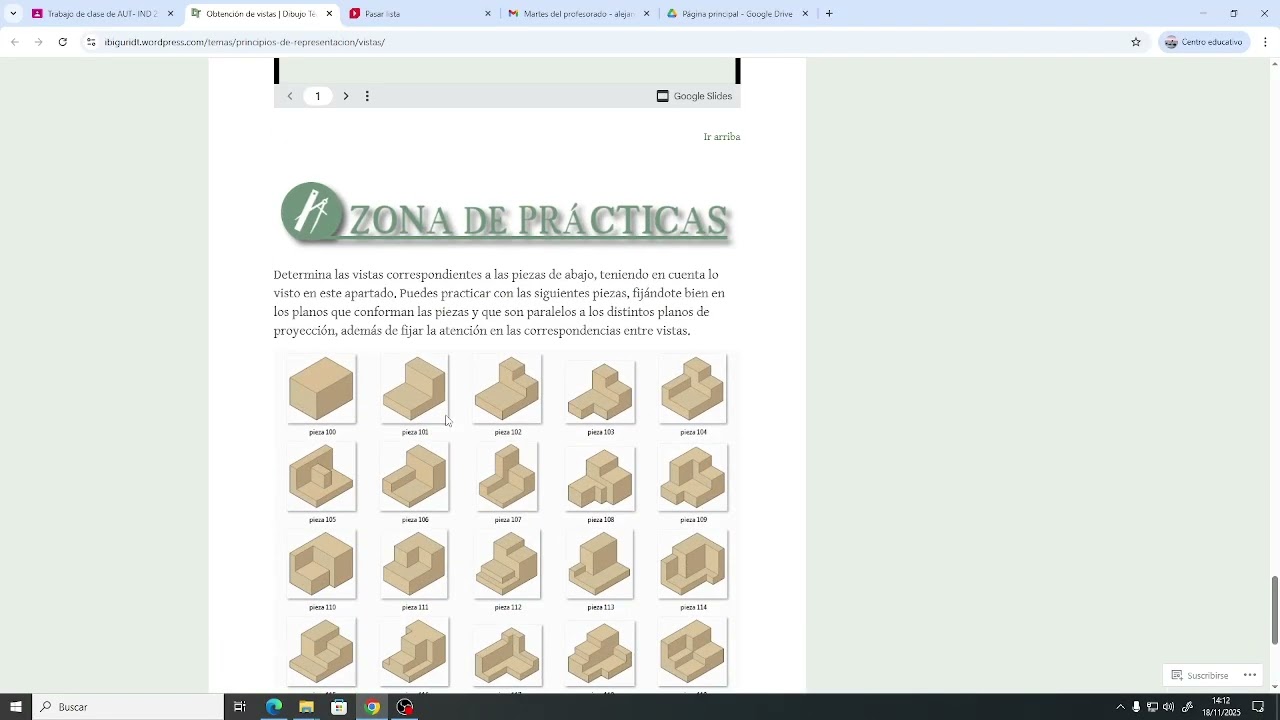The height and width of the screenshot is (720, 1280).
Task: Reload the current page
Action: pyautogui.click(x=62, y=42)
